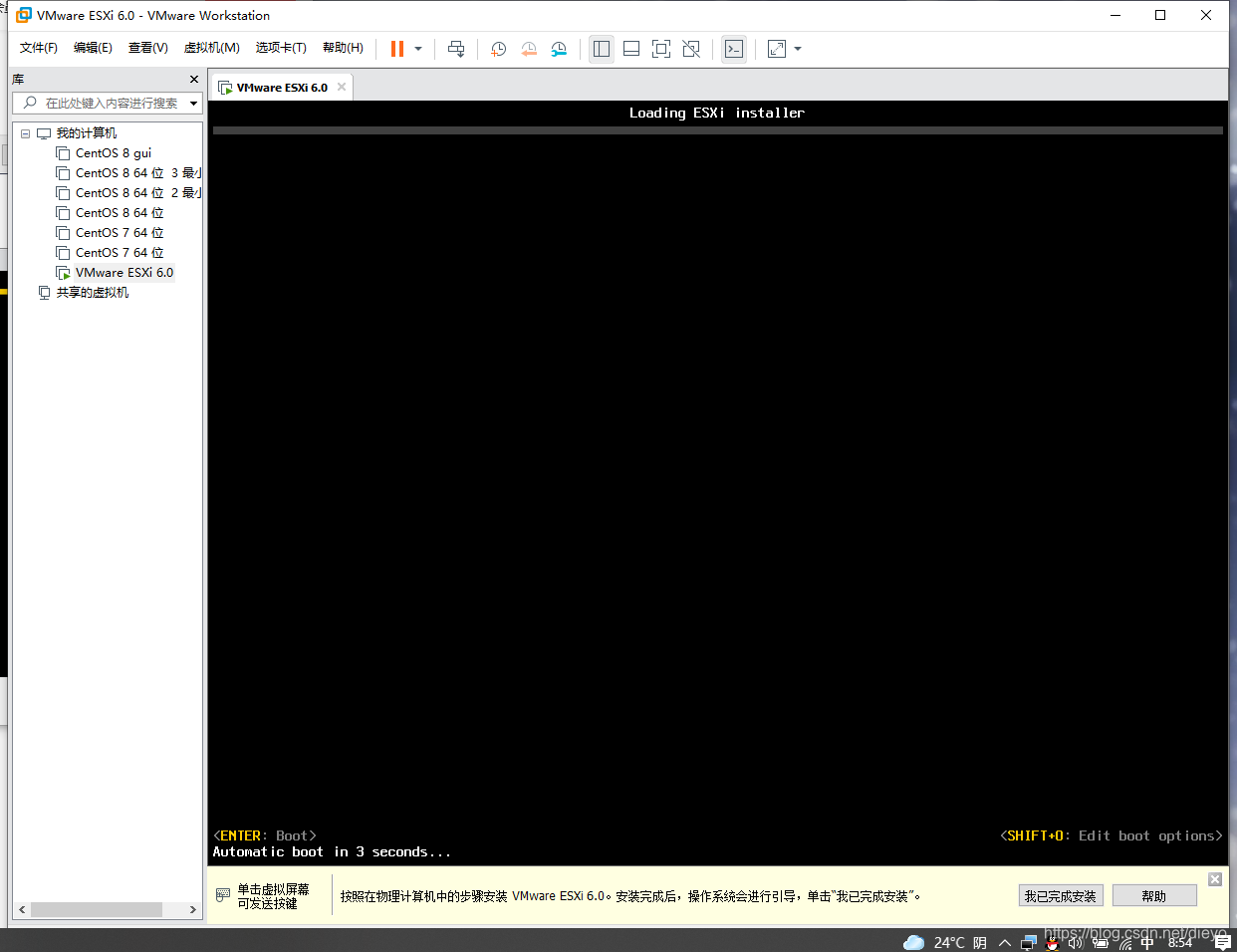Click the Loading ESXi installer progress bar
The width and height of the screenshot is (1237, 952).
717,130
